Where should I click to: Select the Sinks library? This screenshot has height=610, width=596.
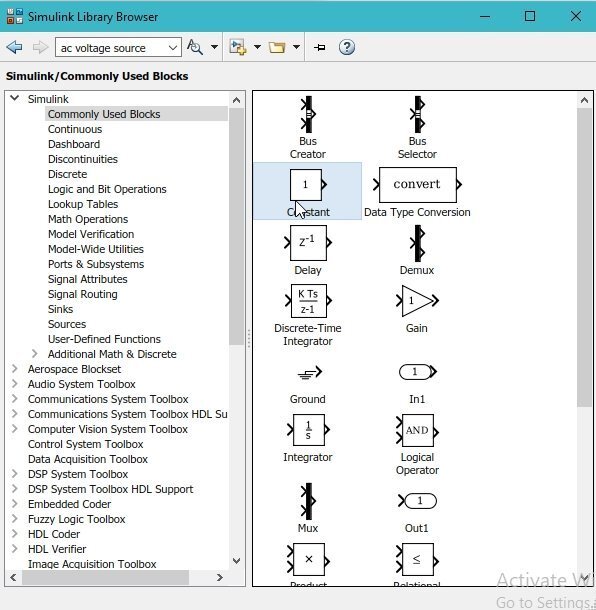[60, 309]
